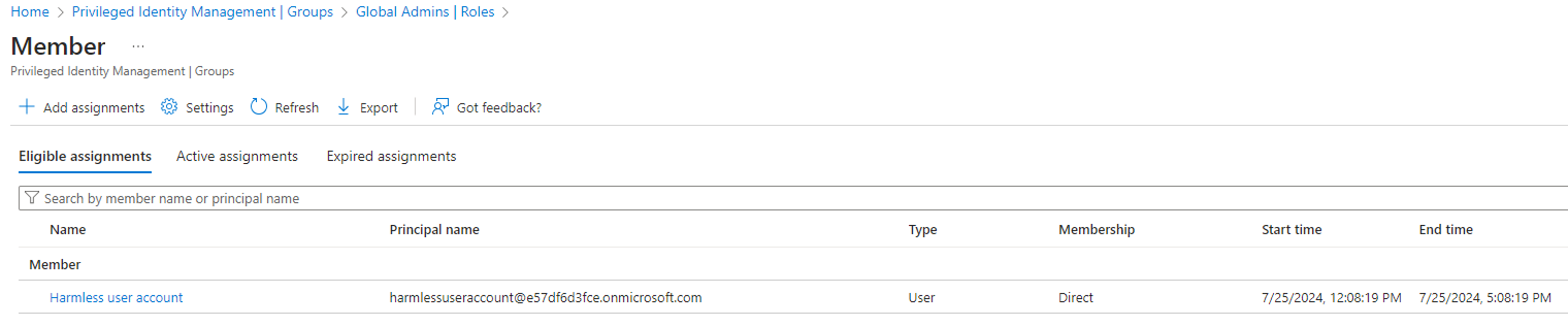The width and height of the screenshot is (1568, 326).
Task: Select the Eligible assignments tab
Action: point(84,156)
